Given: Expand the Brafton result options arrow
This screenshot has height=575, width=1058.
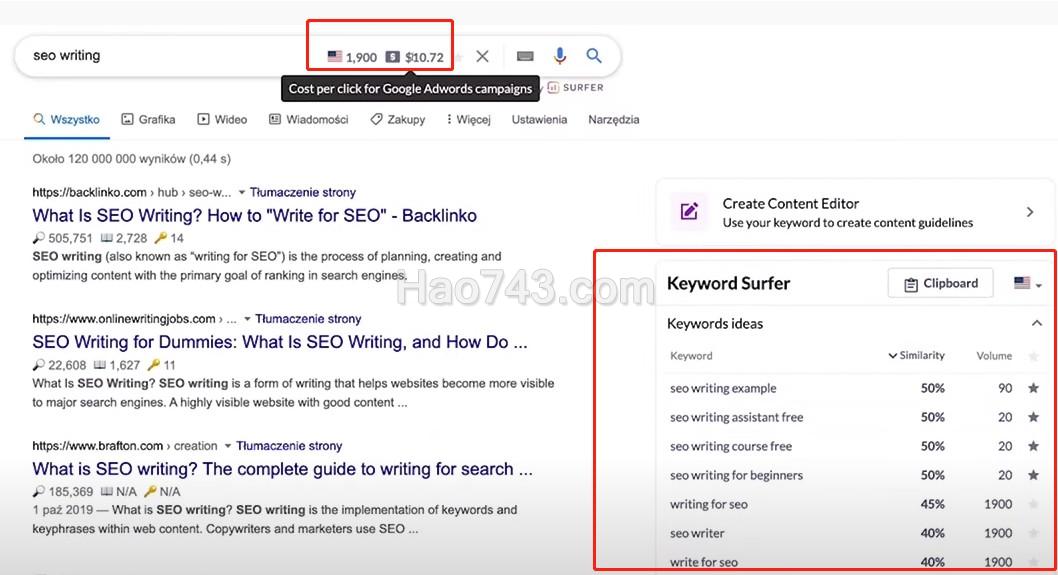Looking at the screenshot, I should click(227, 446).
